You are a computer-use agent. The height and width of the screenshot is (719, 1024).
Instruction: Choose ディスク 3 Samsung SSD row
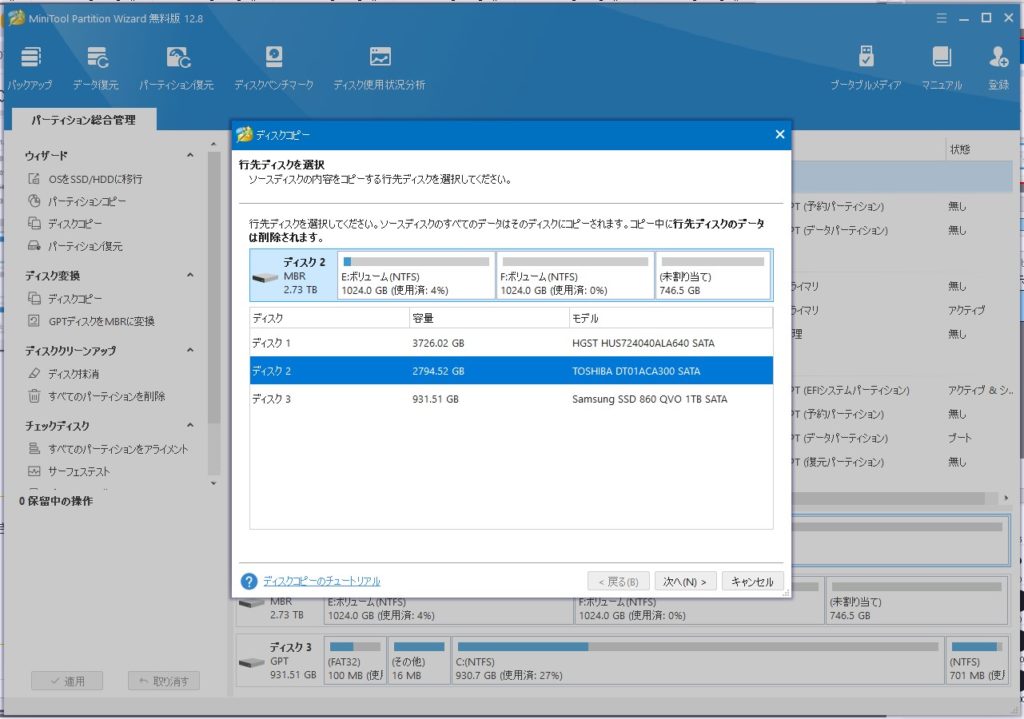(x=510, y=399)
